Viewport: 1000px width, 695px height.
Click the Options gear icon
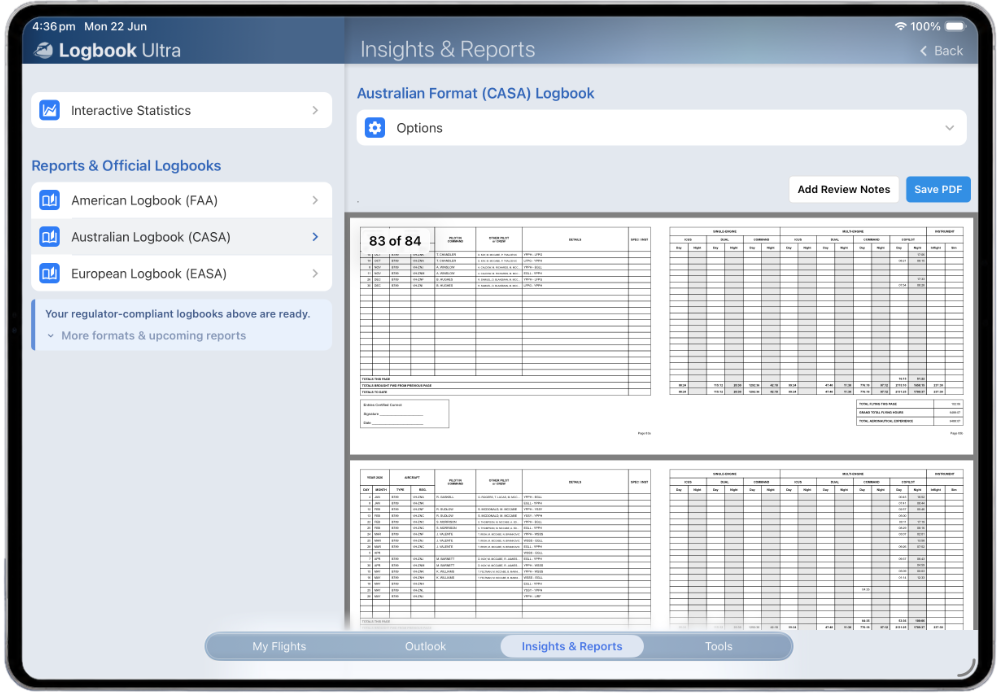click(x=375, y=128)
